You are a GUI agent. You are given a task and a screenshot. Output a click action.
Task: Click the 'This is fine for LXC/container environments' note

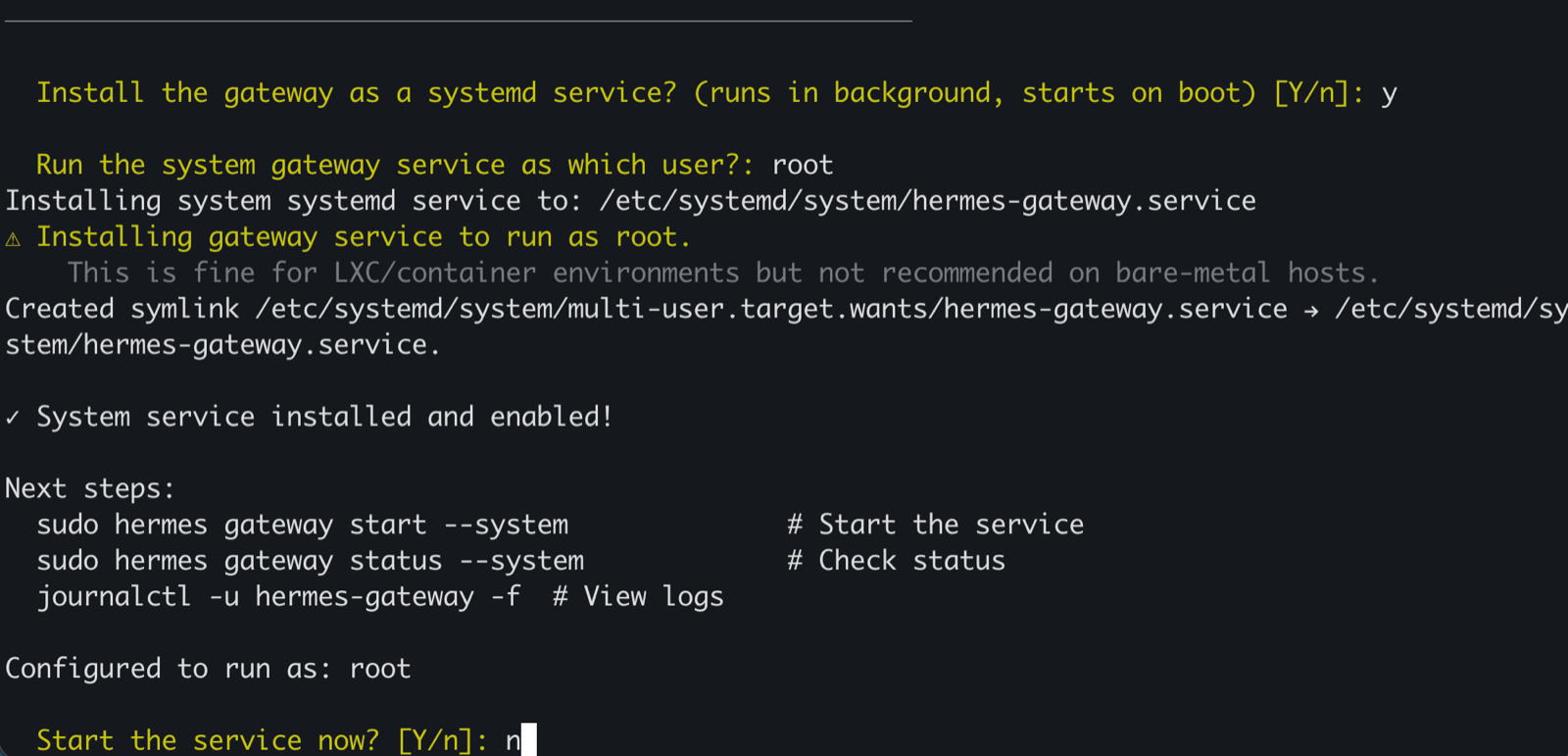pos(723,273)
